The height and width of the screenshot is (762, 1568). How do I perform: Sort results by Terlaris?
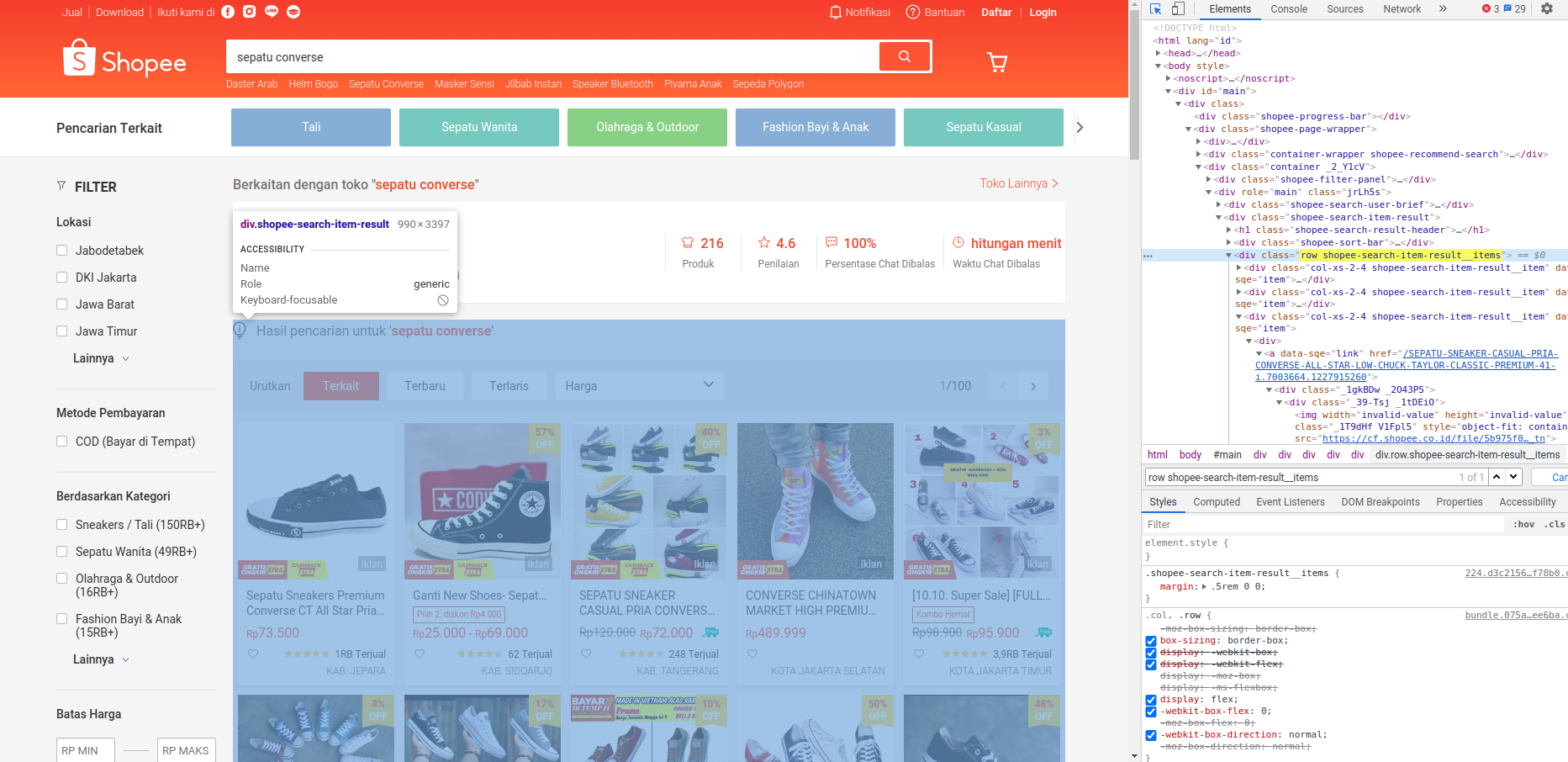point(509,386)
